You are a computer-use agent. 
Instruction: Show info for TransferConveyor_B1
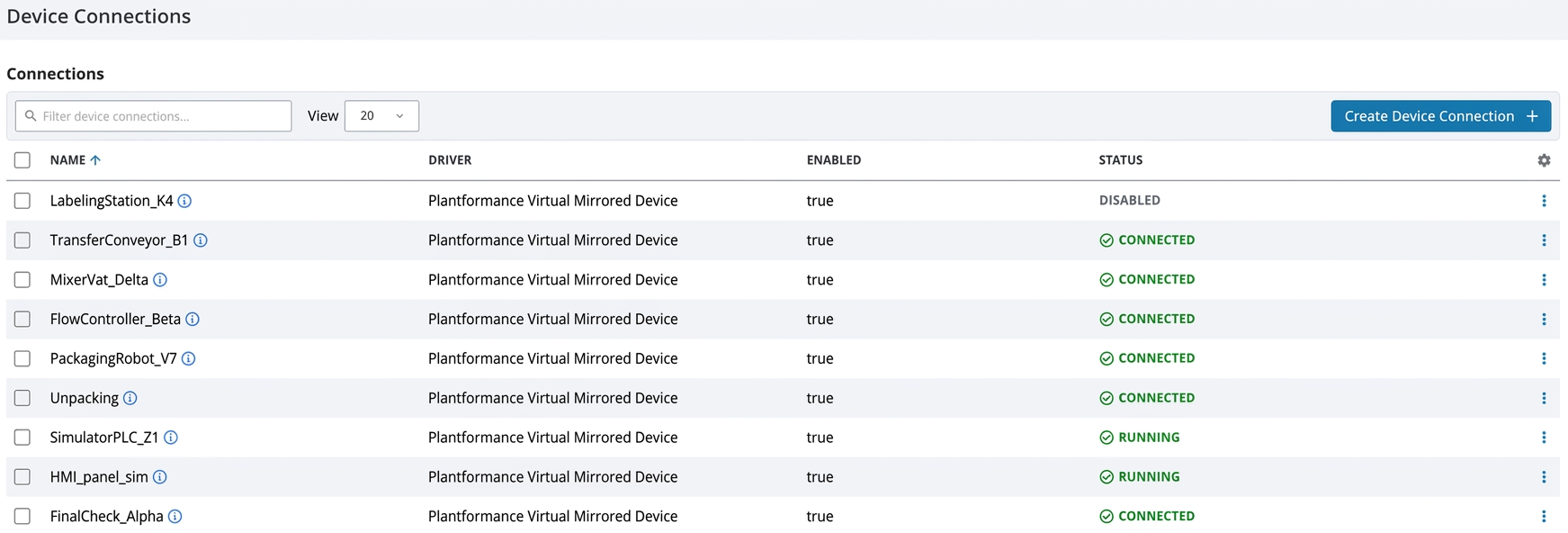201,240
